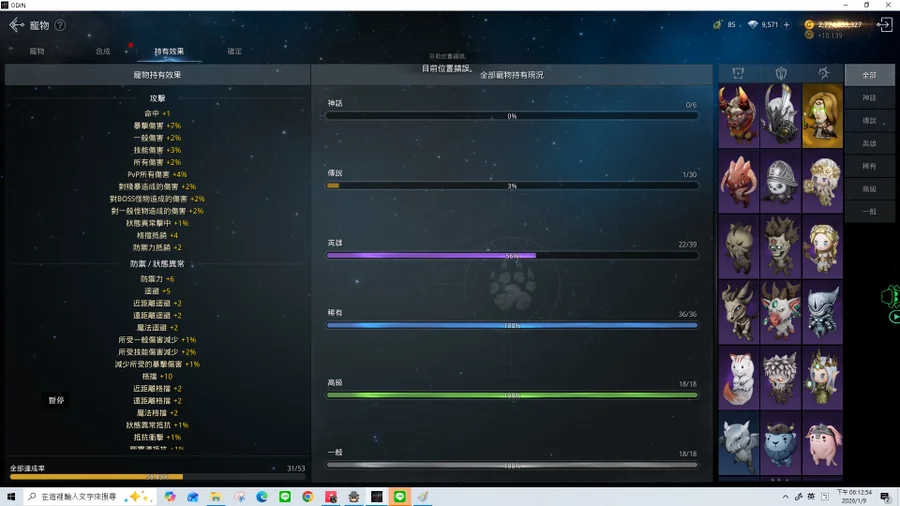900x506 pixels.
Task: Click the back arrow next to 寵物
Action: [x=16, y=25]
